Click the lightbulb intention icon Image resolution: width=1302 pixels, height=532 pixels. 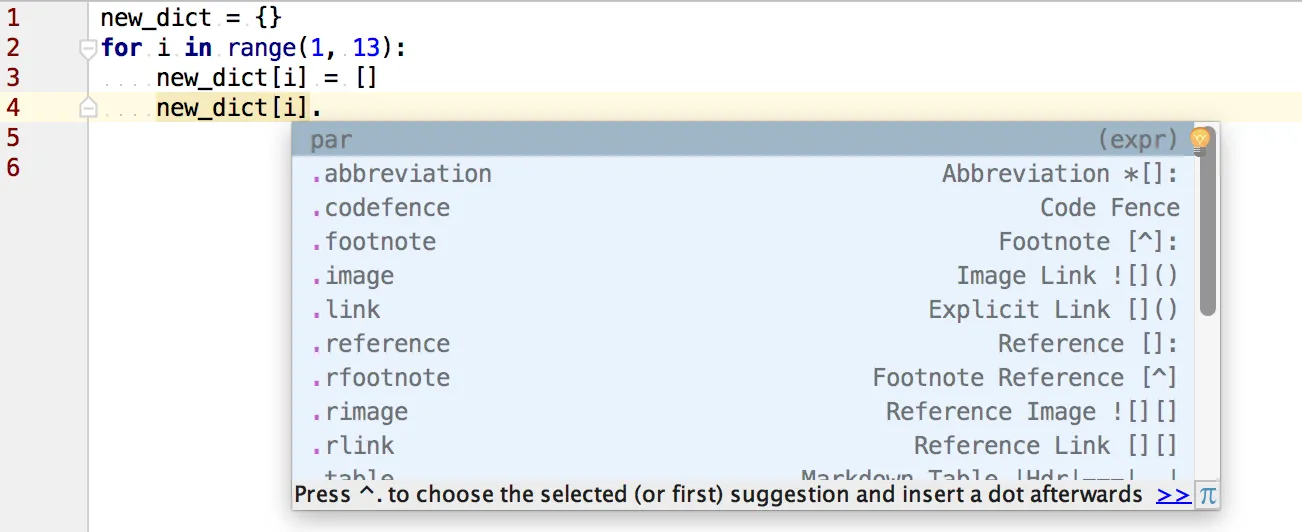(x=1200, y=139)
